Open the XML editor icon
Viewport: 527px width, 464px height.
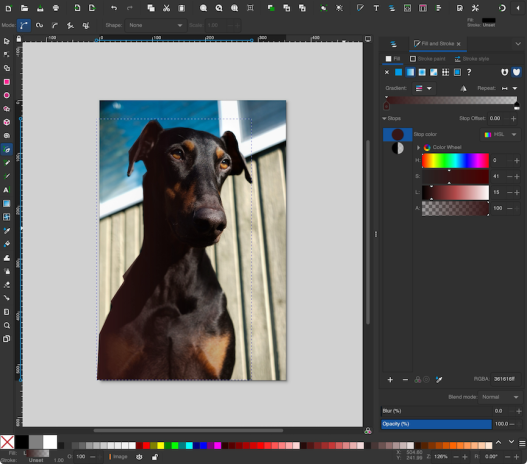pos(407,8)
